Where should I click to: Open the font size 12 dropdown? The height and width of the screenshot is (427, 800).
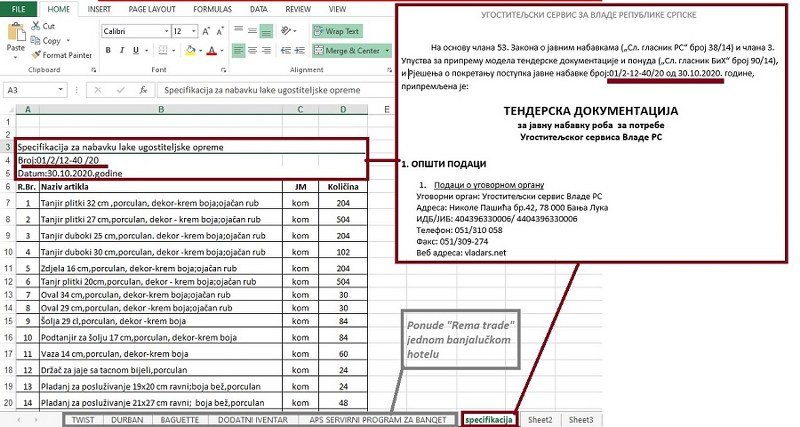(x=194, y=32)
